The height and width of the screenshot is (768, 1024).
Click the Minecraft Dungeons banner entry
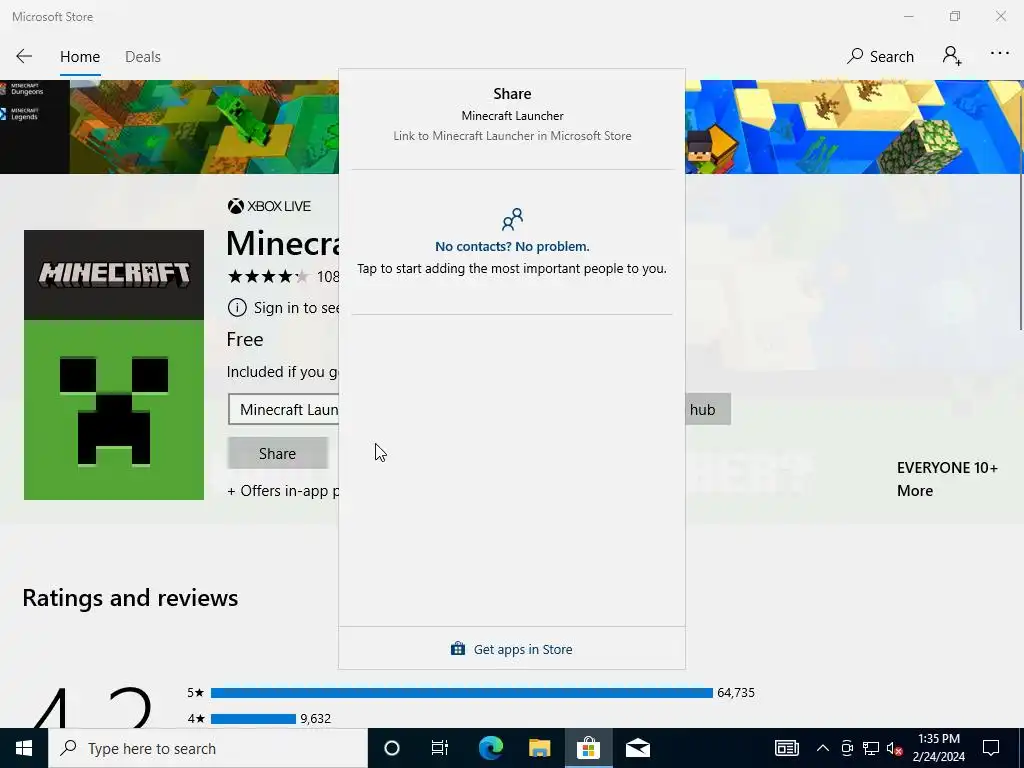coord(23,89)
